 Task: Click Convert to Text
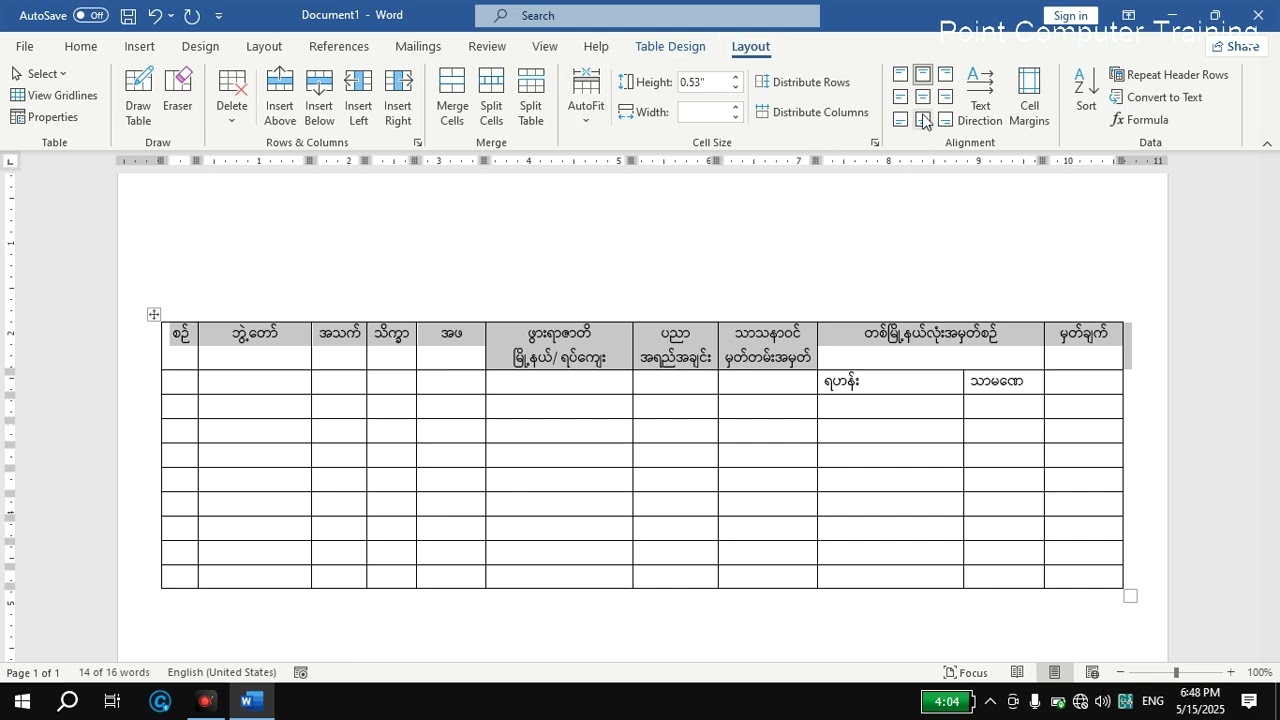click(x=1156, y=97)
